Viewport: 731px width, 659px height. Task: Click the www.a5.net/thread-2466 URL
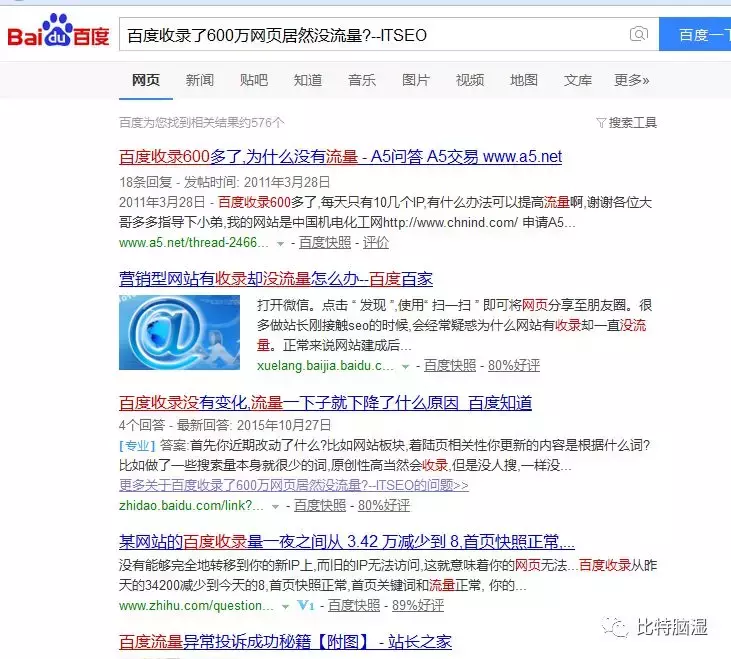(x=193, y=243)
